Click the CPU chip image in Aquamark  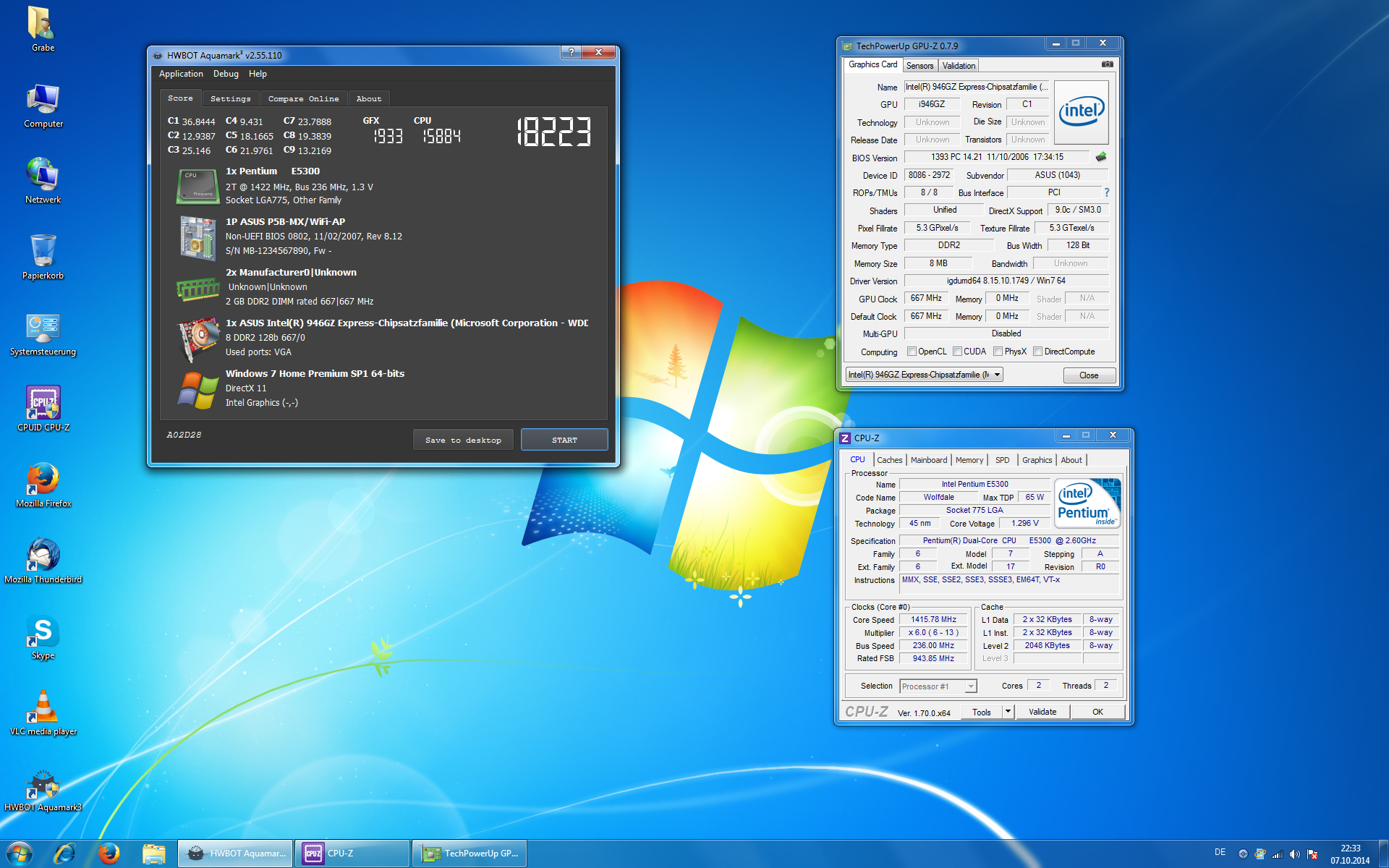(x=197, y=186)
